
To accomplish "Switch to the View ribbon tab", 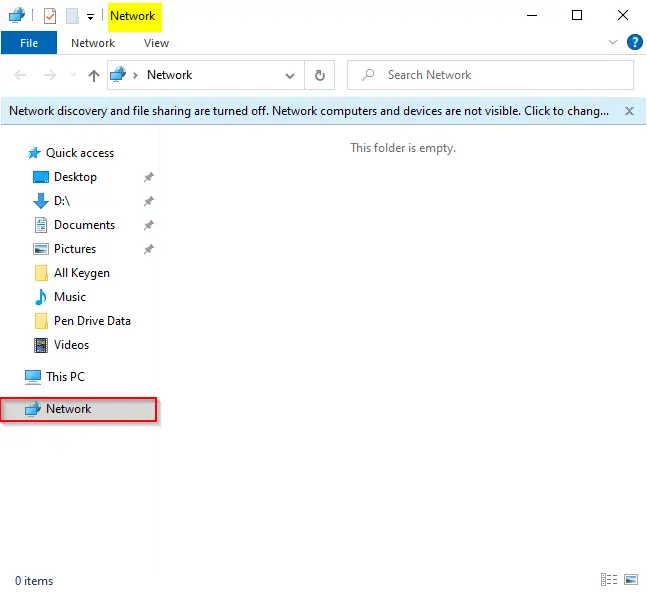I will [x=156, y=43].
